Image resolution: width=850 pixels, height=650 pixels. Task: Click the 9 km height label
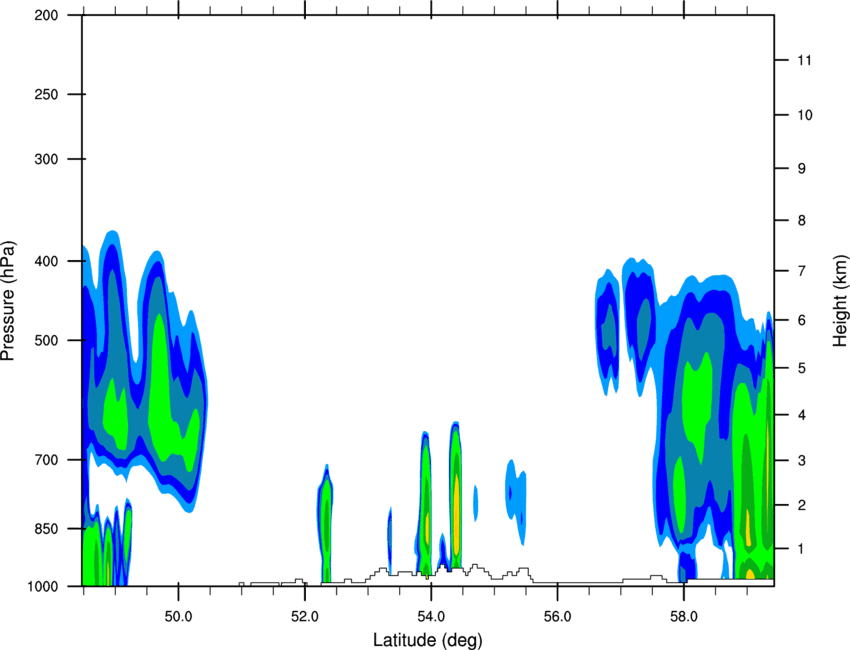(802, 169)
